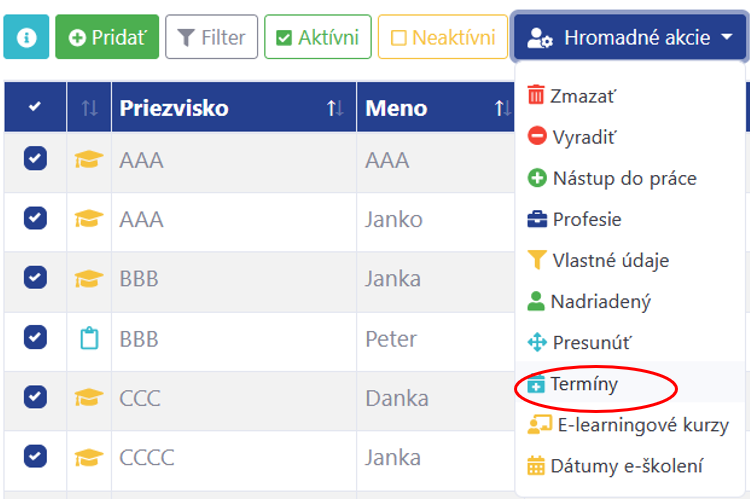Enable the Neaktívni filter toggle
Image resolution: width=750 pixels, height=500 pixels.
pos(443,37)
